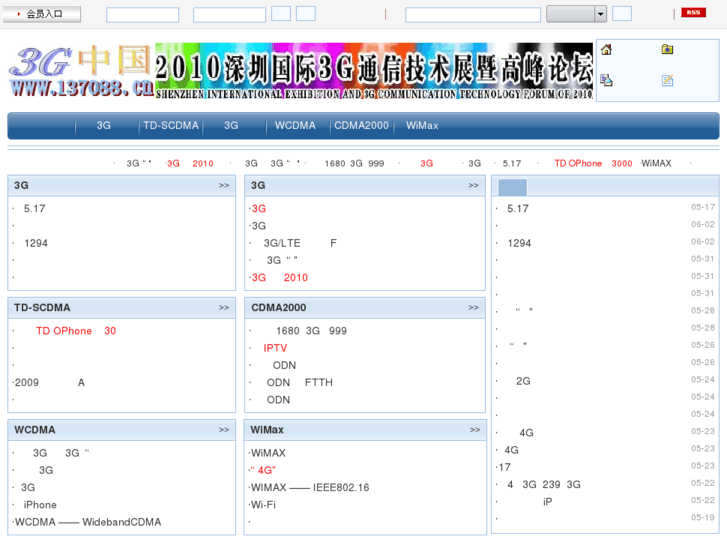Expand the WiMax section with its >> arrow
The width and height of the screenshot is (727, 545).
(x=475, y=430)
